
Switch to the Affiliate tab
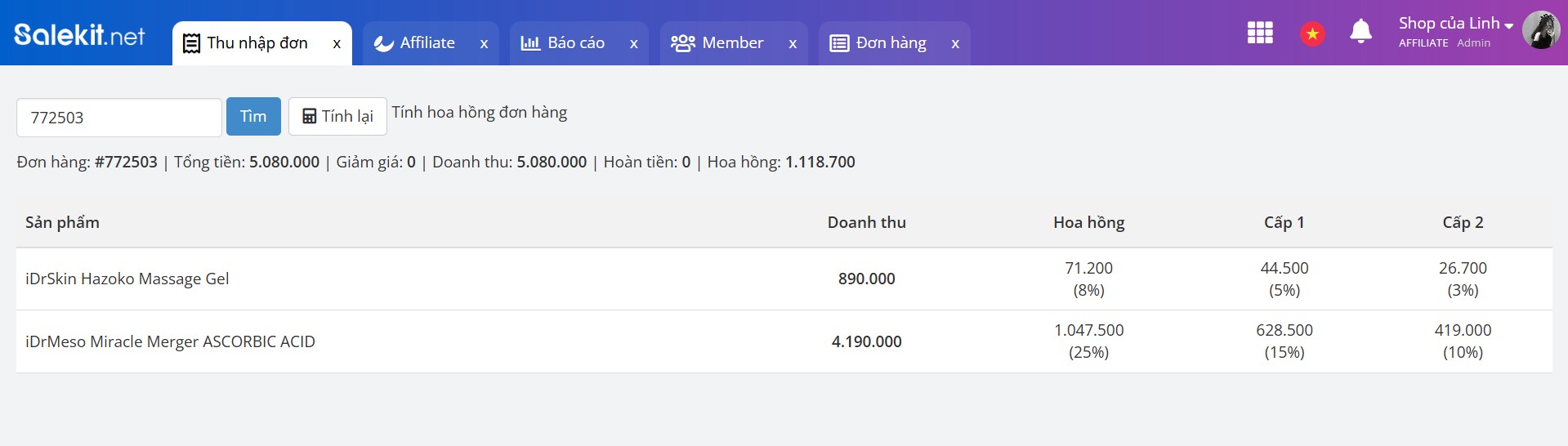415,43
